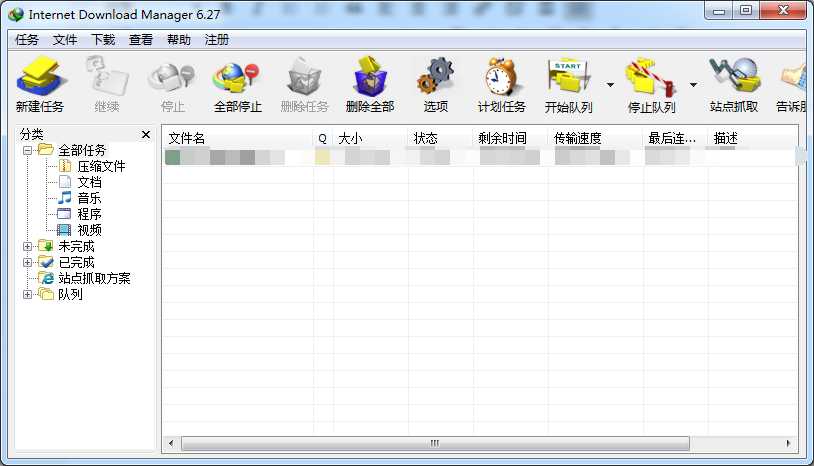Select 程序 category
The image size is (814, 466).
coord(80,214)
